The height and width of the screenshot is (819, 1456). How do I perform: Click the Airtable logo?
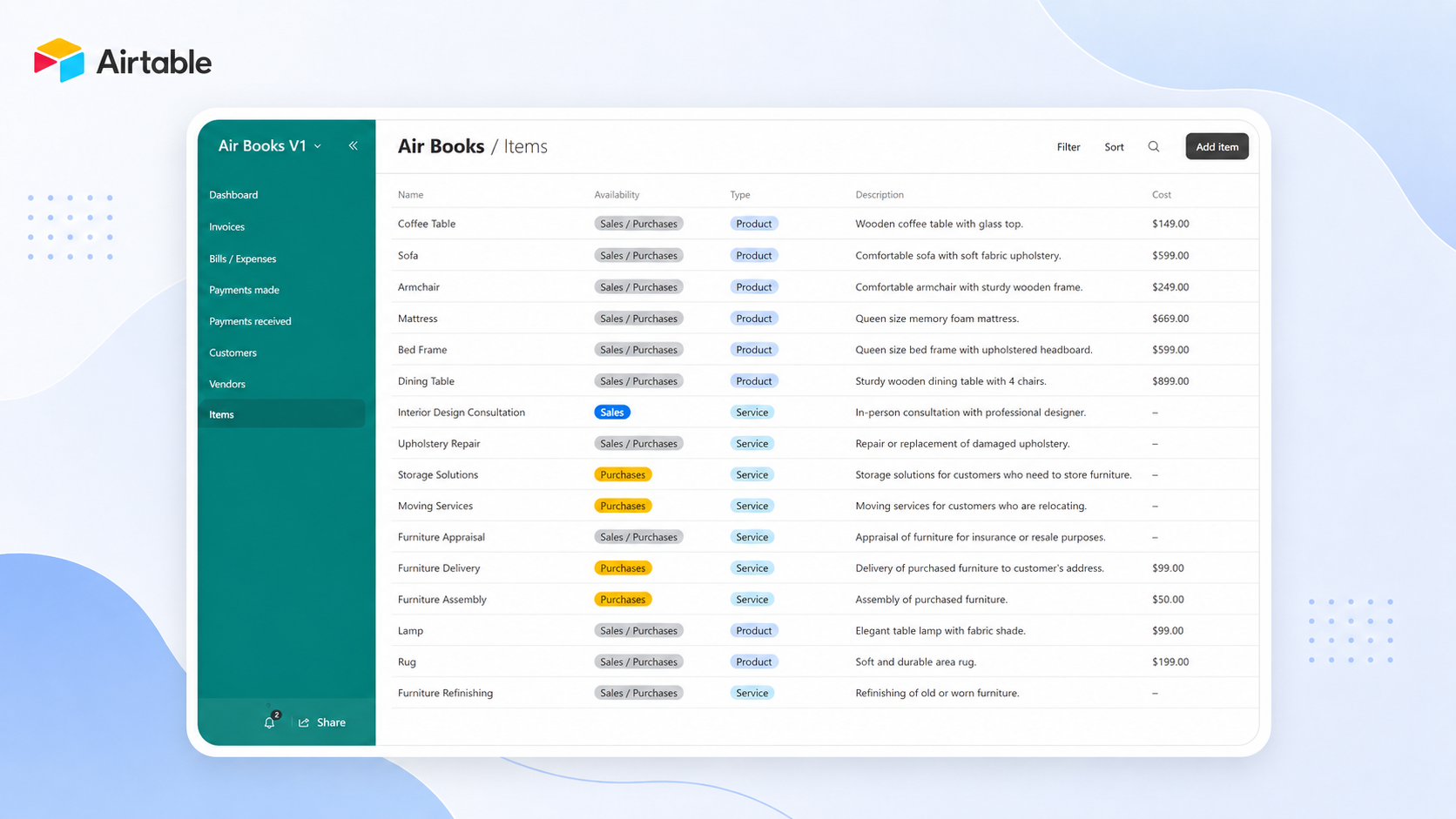tap(123, 61)
